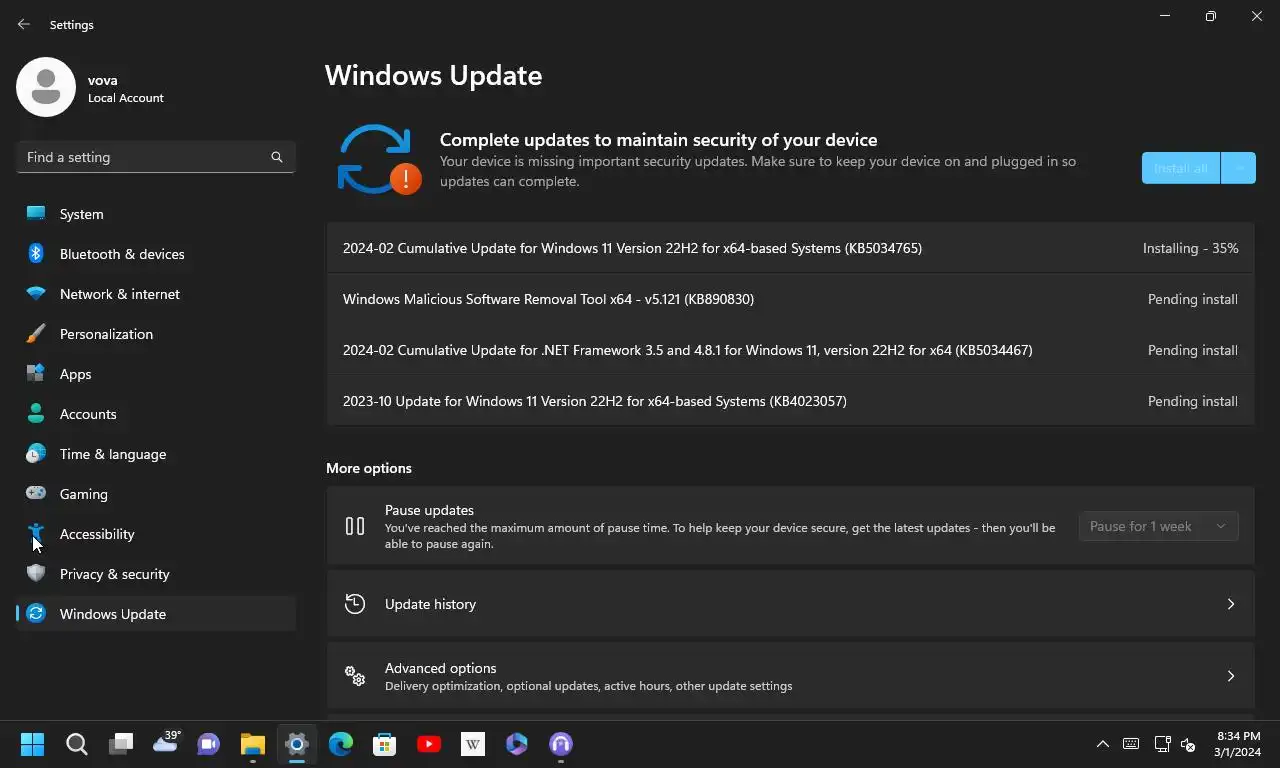1280x768 pixels.
Task: Launch Microsoft Edge from the taskbar
Action: coord(341,744)
